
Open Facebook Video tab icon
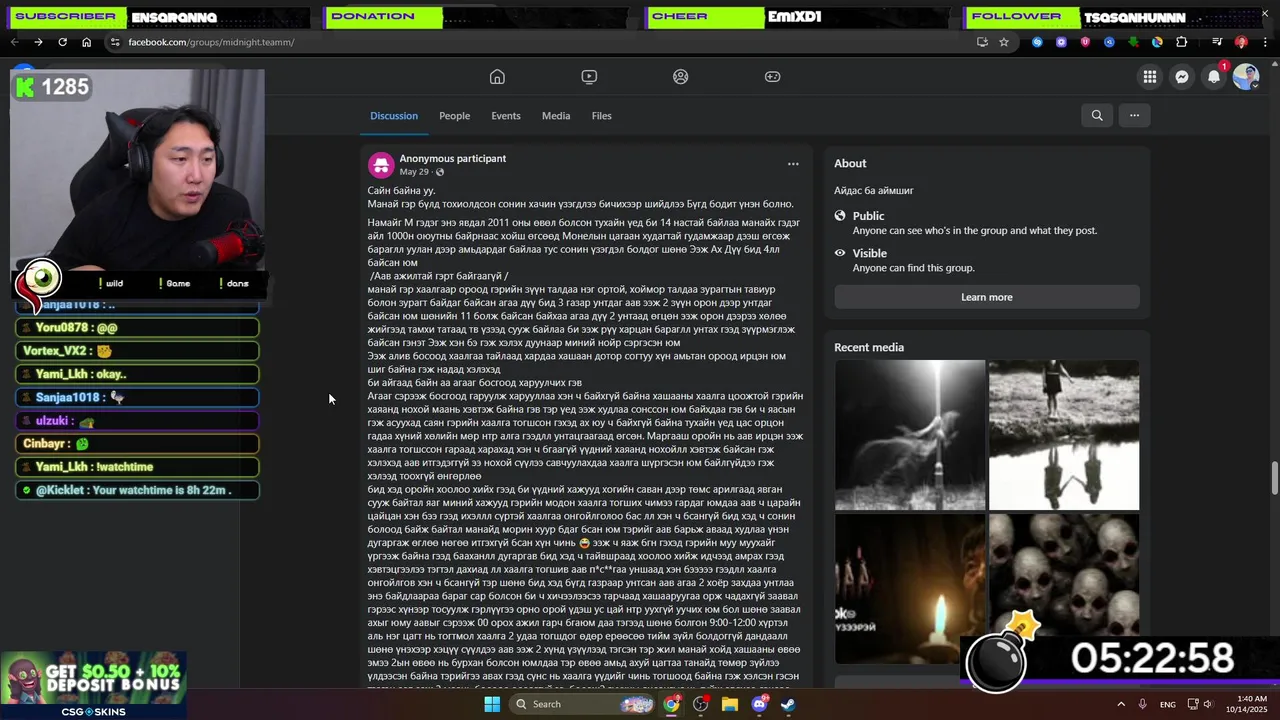589,77
